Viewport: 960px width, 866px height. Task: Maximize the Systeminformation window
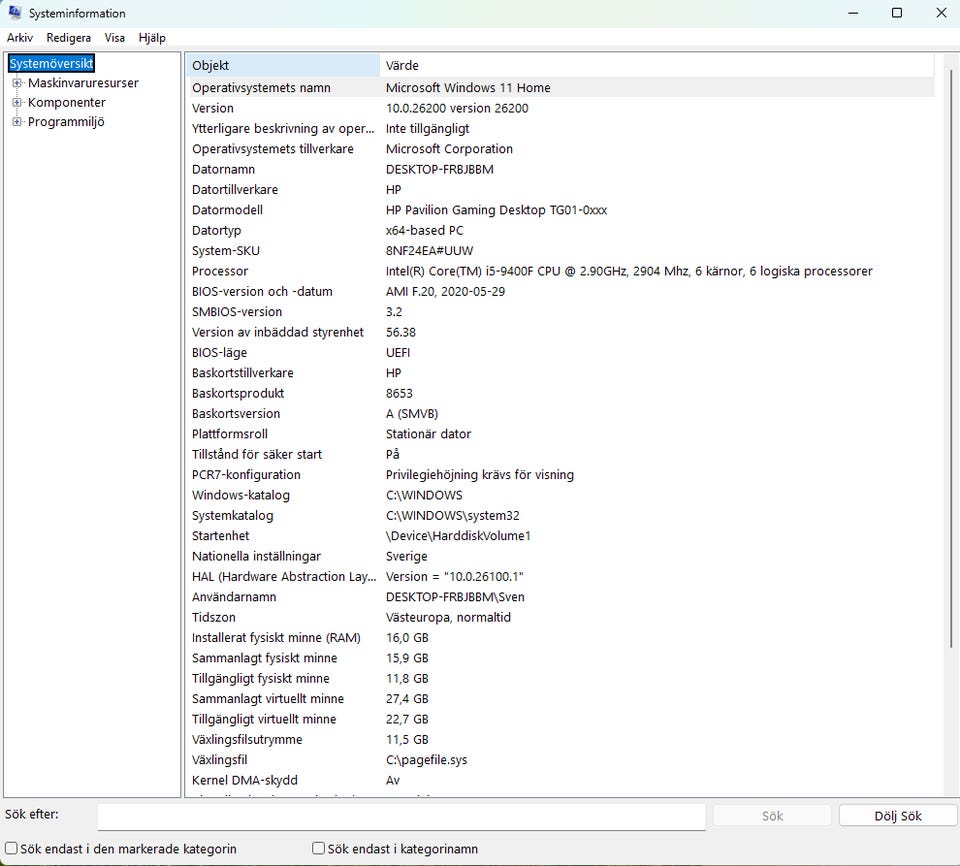click(x=897, y=13)
